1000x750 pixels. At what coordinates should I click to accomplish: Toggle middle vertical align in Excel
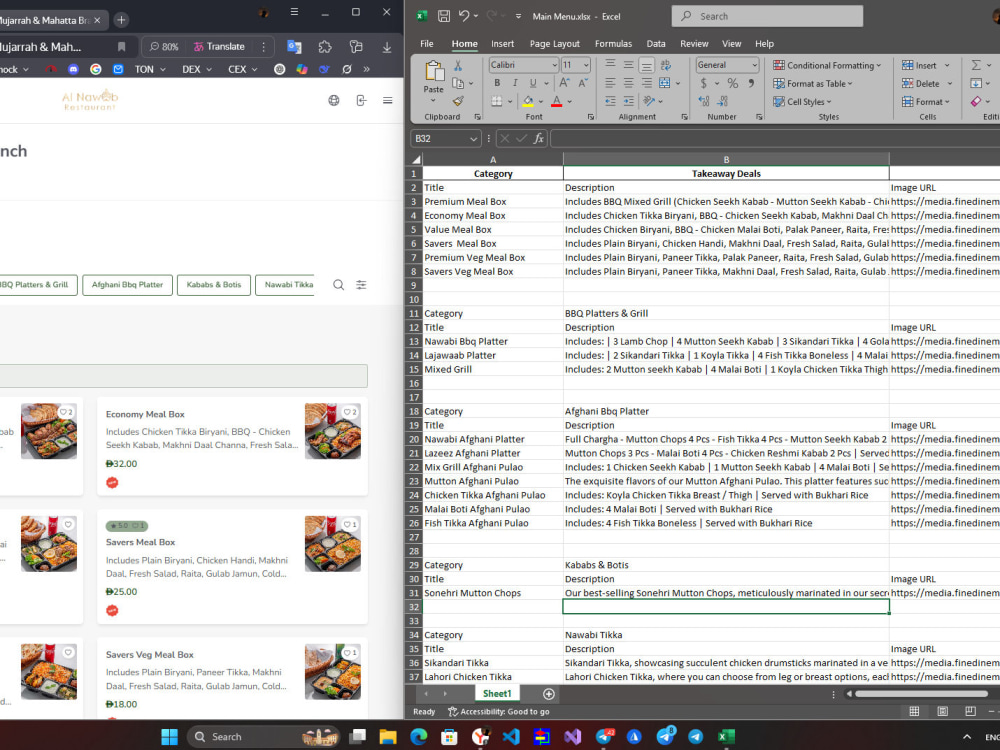click(x=628, y=65)
